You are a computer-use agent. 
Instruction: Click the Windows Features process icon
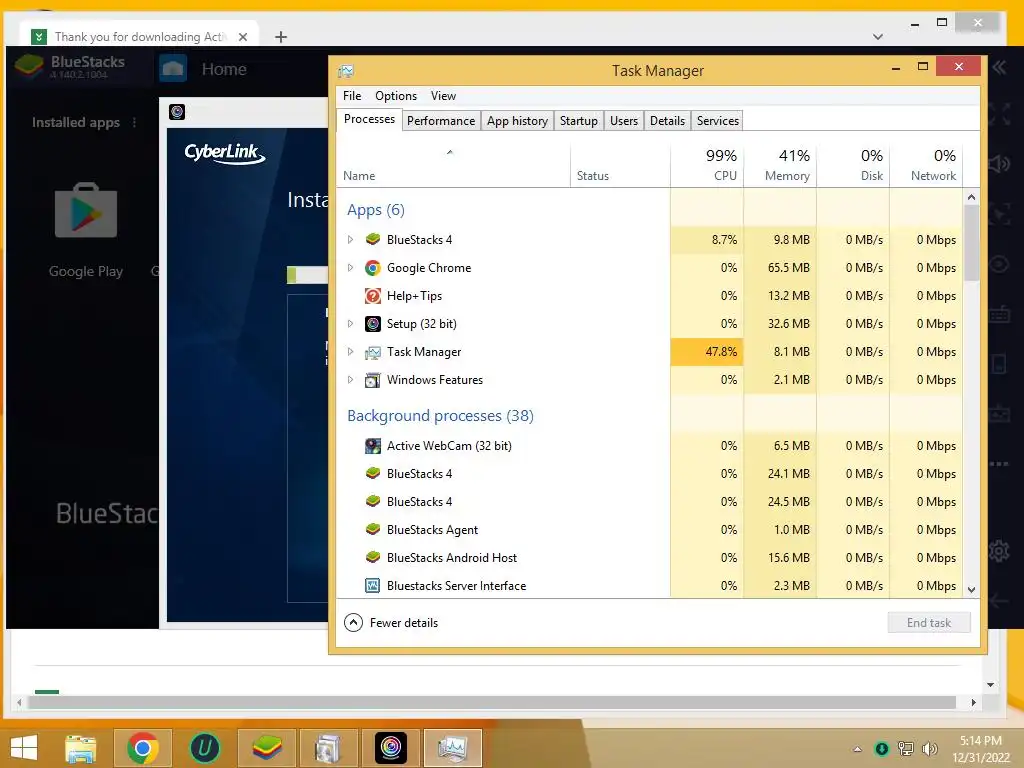(373, 380)
